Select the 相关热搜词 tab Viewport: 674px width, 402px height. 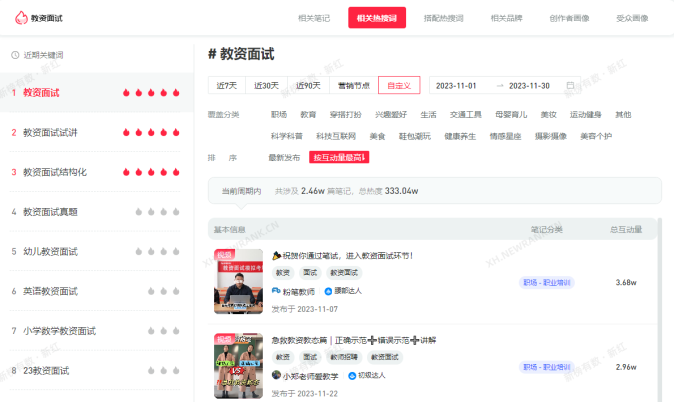point(377,18)
